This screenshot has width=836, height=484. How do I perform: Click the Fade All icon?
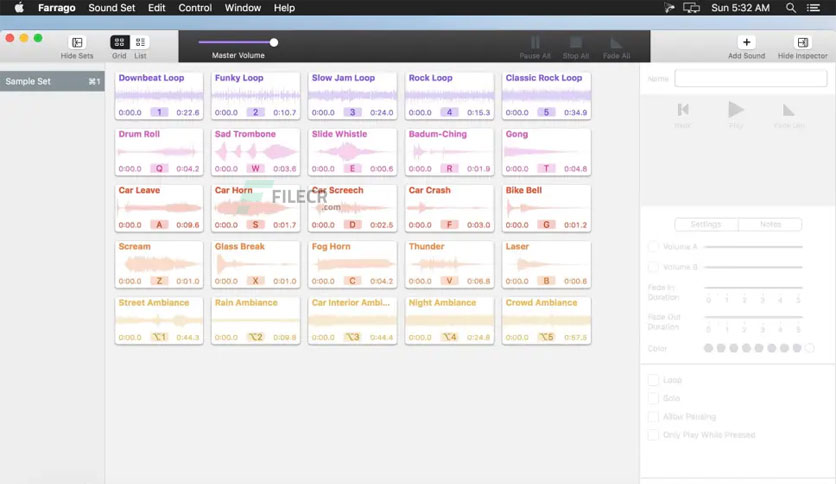616,43
